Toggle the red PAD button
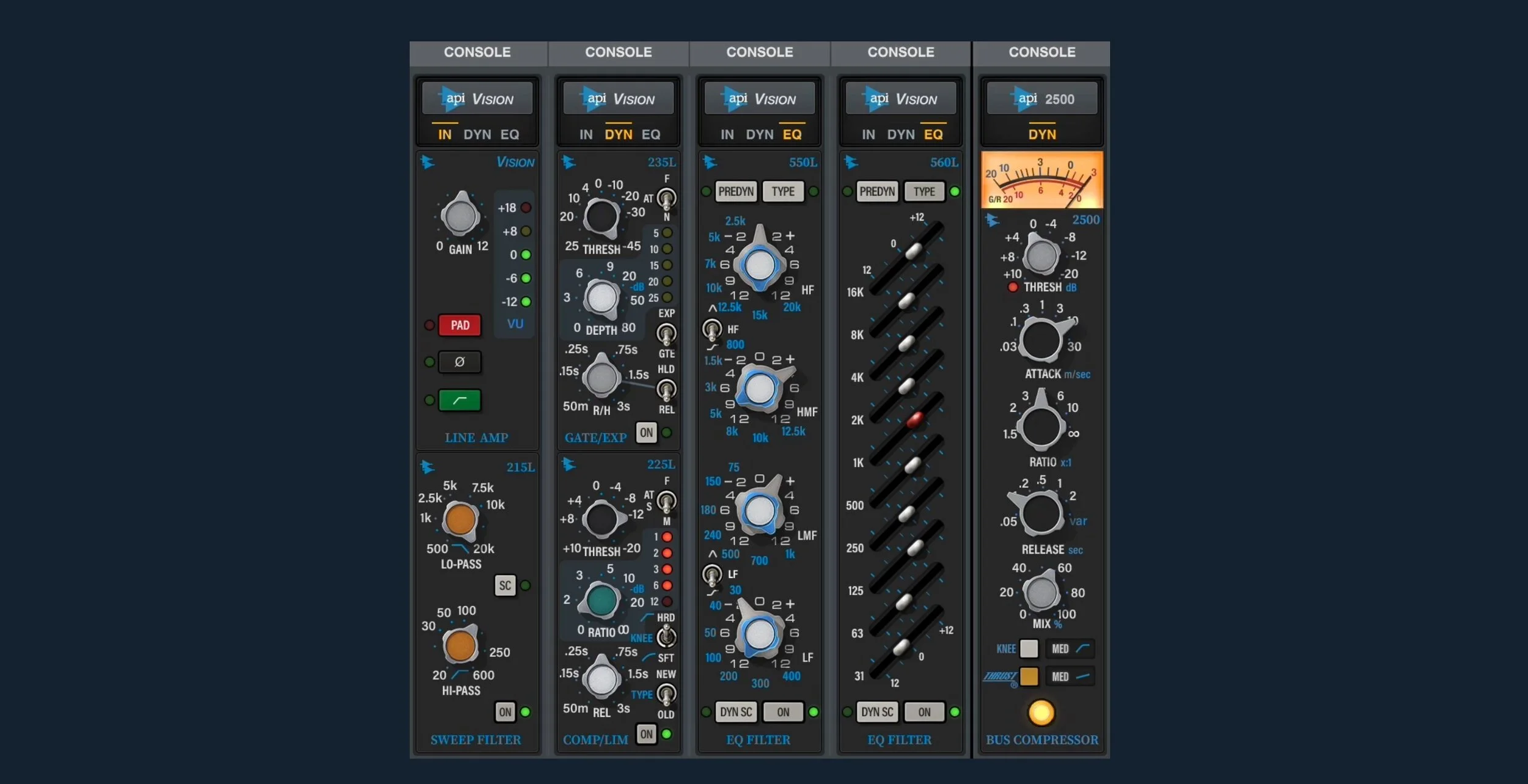This screenshot has width=1528, height=784. point(460,325)
